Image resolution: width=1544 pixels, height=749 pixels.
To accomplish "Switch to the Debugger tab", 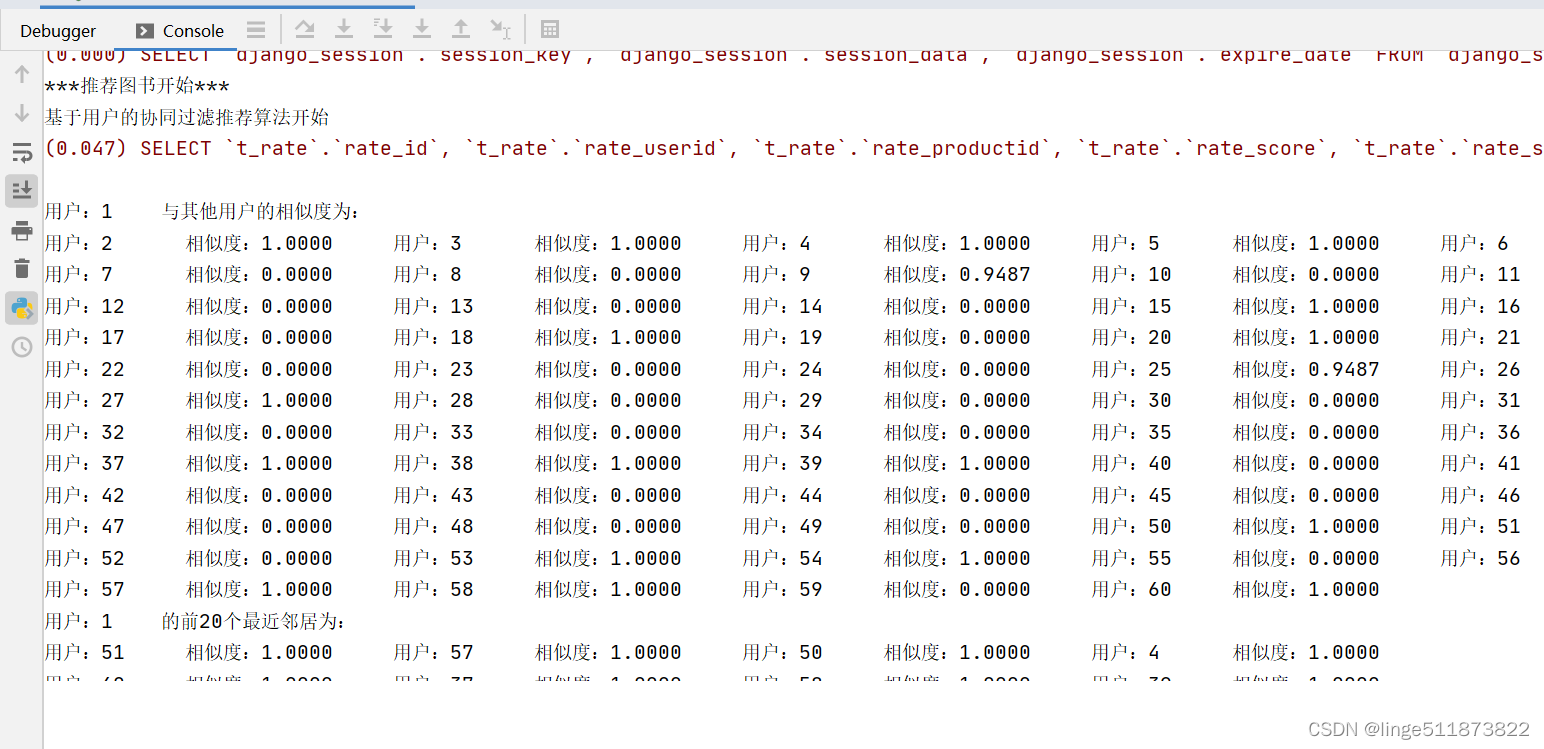I will click(x=58, y=31).
